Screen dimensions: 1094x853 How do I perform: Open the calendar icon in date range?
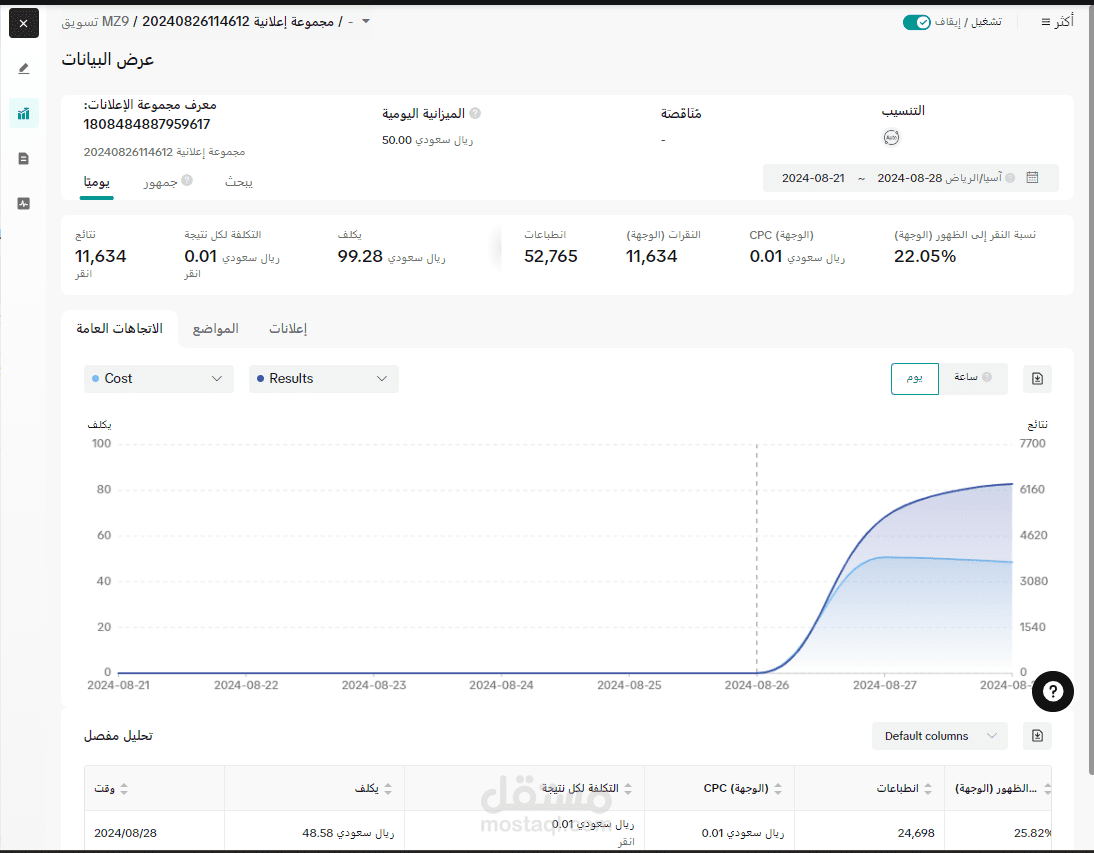point(1032,178)
